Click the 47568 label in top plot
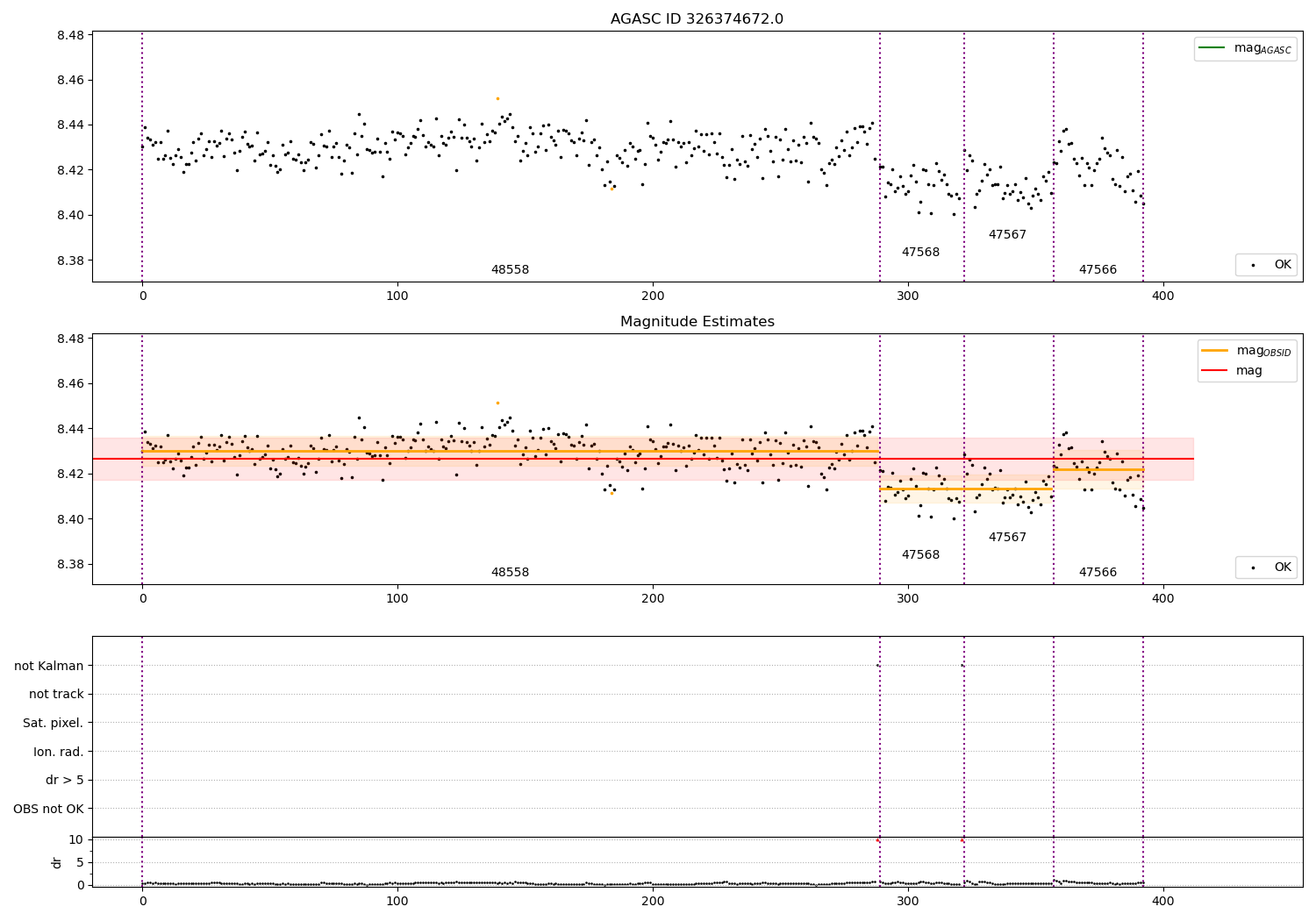 pos(920,253)
